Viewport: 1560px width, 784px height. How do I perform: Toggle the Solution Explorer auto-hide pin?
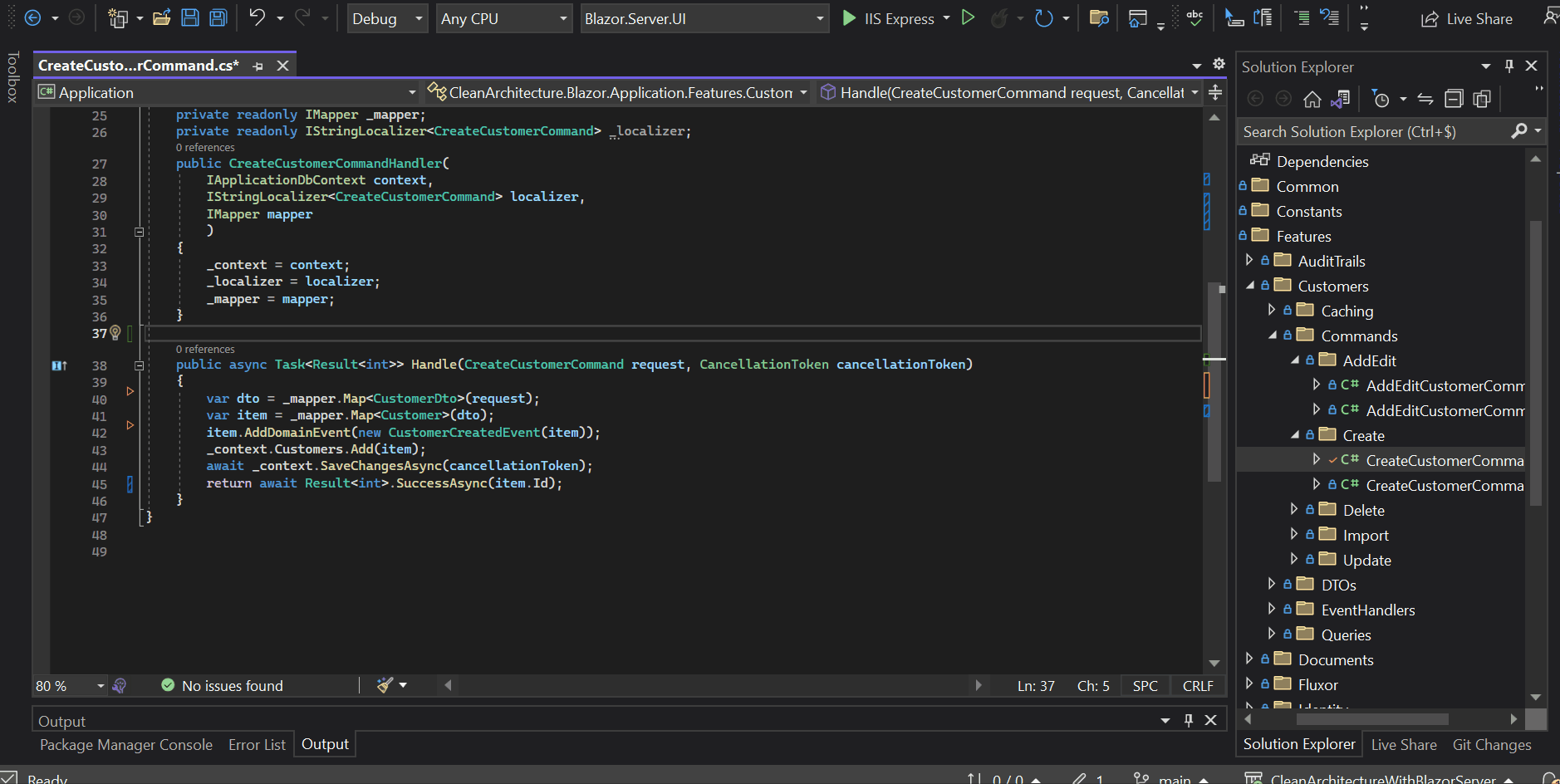coord(1509,66)
